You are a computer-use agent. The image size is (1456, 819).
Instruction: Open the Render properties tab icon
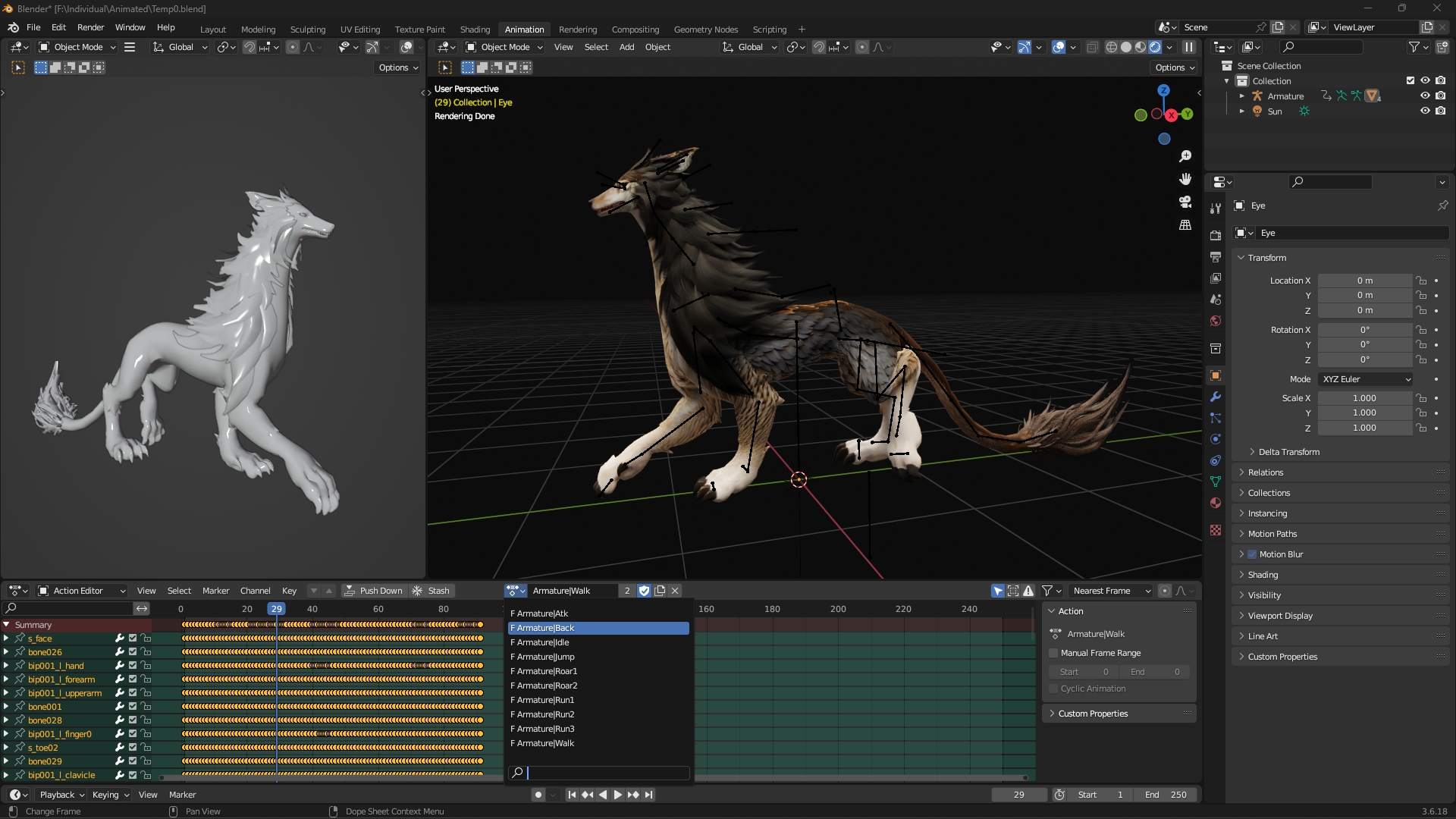1216,235
